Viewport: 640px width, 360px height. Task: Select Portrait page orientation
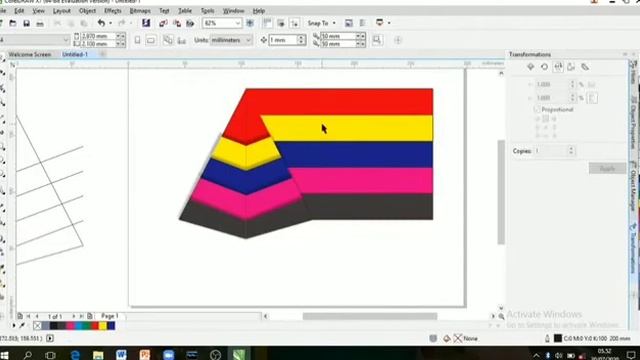tap(138, 40)
